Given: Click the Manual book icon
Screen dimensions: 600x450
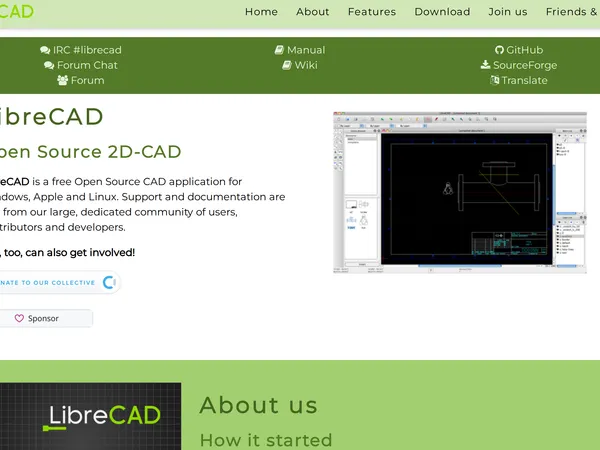Looking at the screenshot, I should point(279,50).
